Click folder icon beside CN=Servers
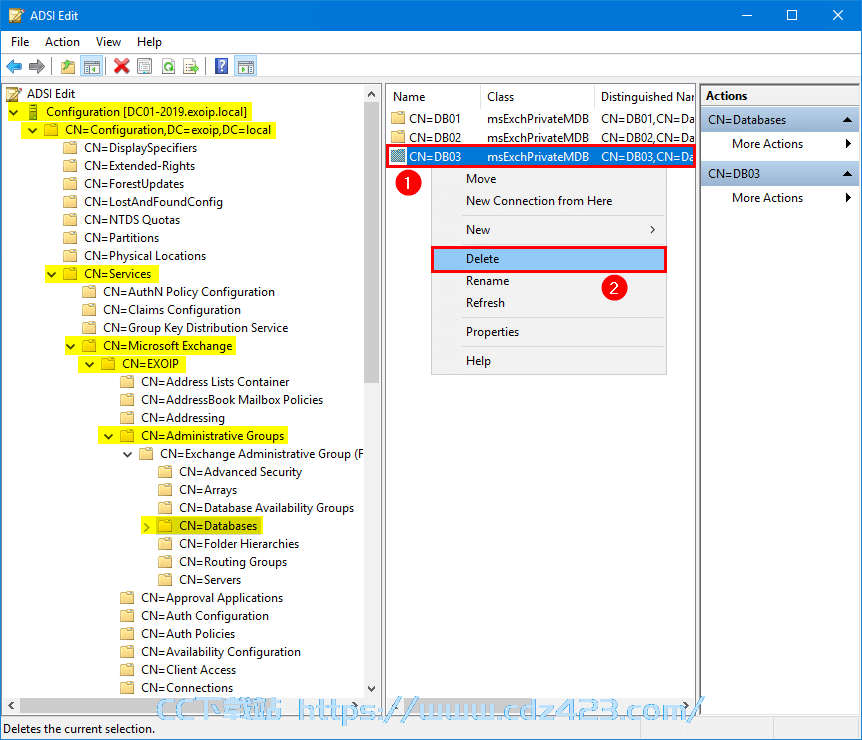This screenshot has width=862, height=740. click(165, 579)
